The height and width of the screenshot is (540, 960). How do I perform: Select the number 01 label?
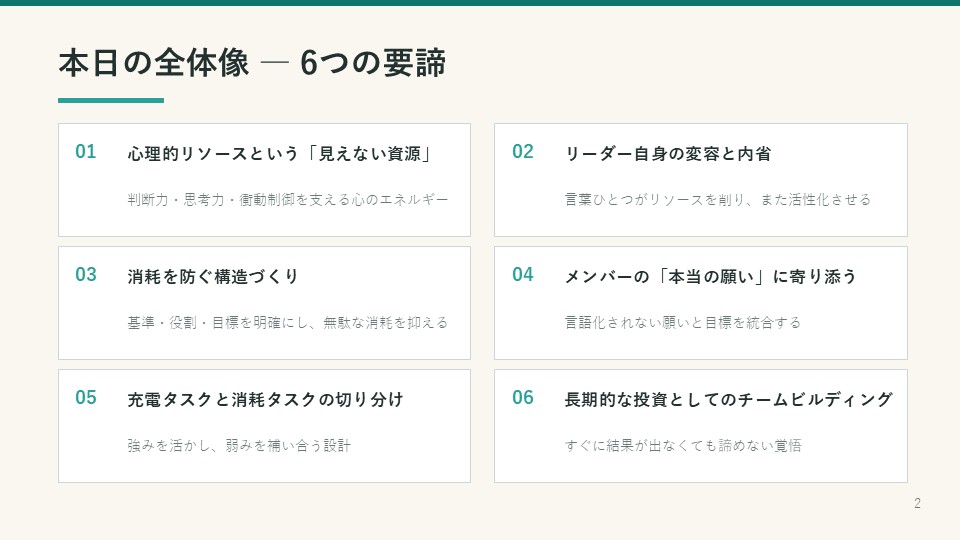[x=86, y=152]
